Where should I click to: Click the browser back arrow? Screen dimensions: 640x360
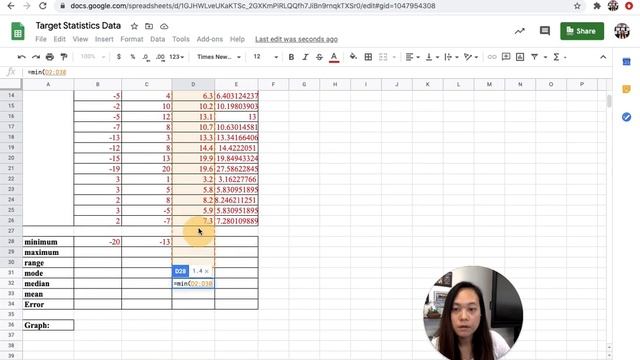click(11, 6)
